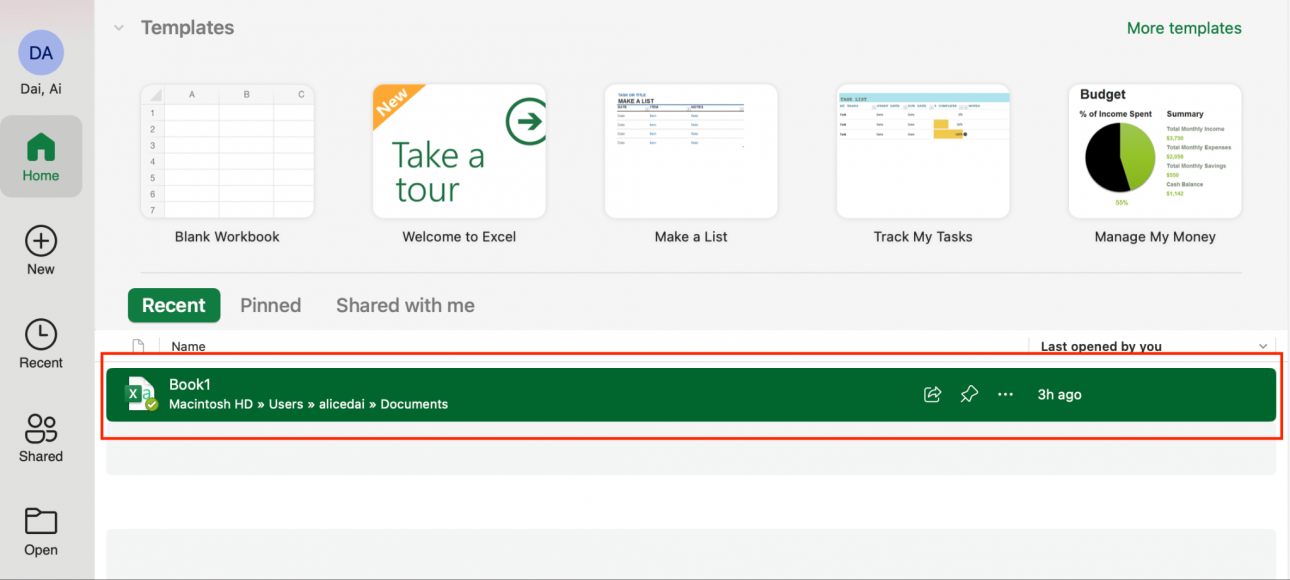Screen dimensions: 1290x580
Task: Open a file using the Open sidebar icon
Action: click(x=41, y=530)
